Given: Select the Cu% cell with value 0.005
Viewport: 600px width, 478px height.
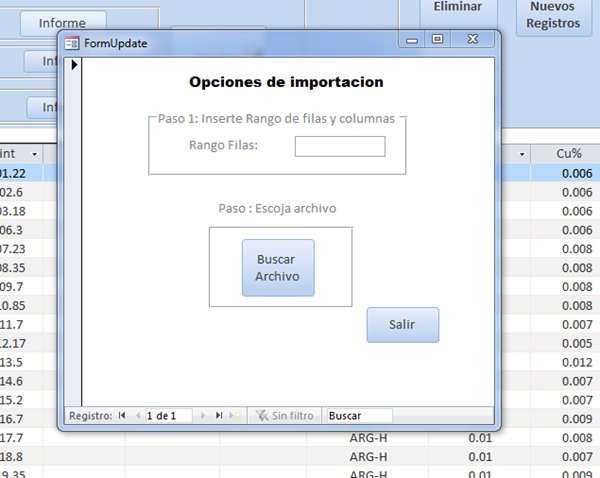Looking at the screenshot, I should point(565,344).
